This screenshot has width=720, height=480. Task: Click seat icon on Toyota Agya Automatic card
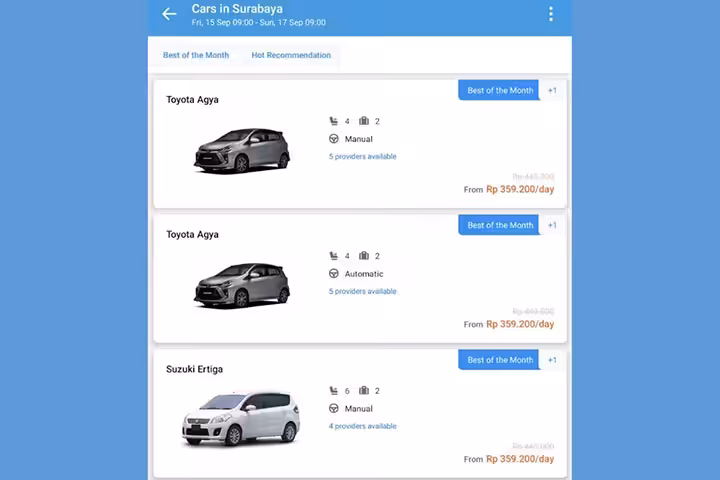coord(334,256)
